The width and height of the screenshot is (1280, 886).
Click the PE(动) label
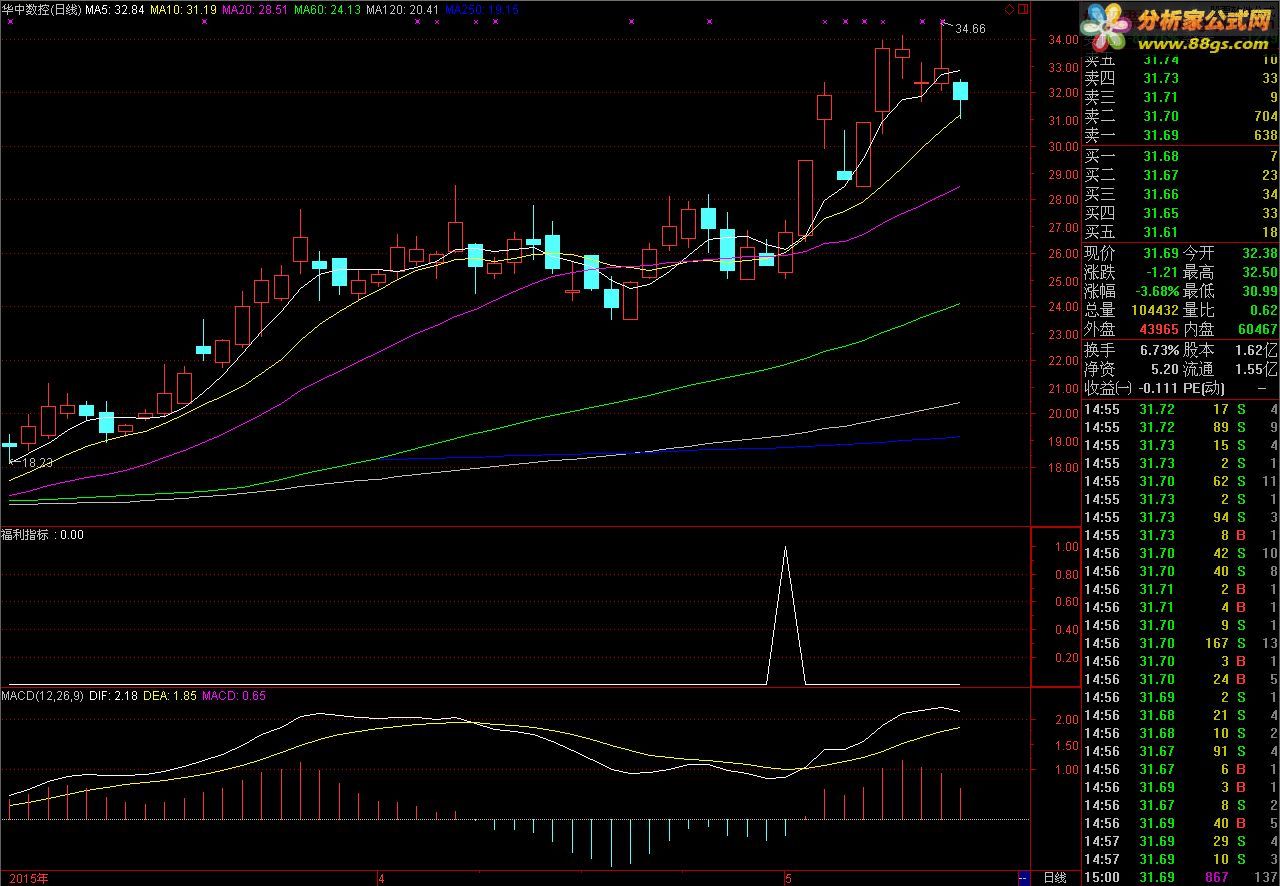(1204, 388)
